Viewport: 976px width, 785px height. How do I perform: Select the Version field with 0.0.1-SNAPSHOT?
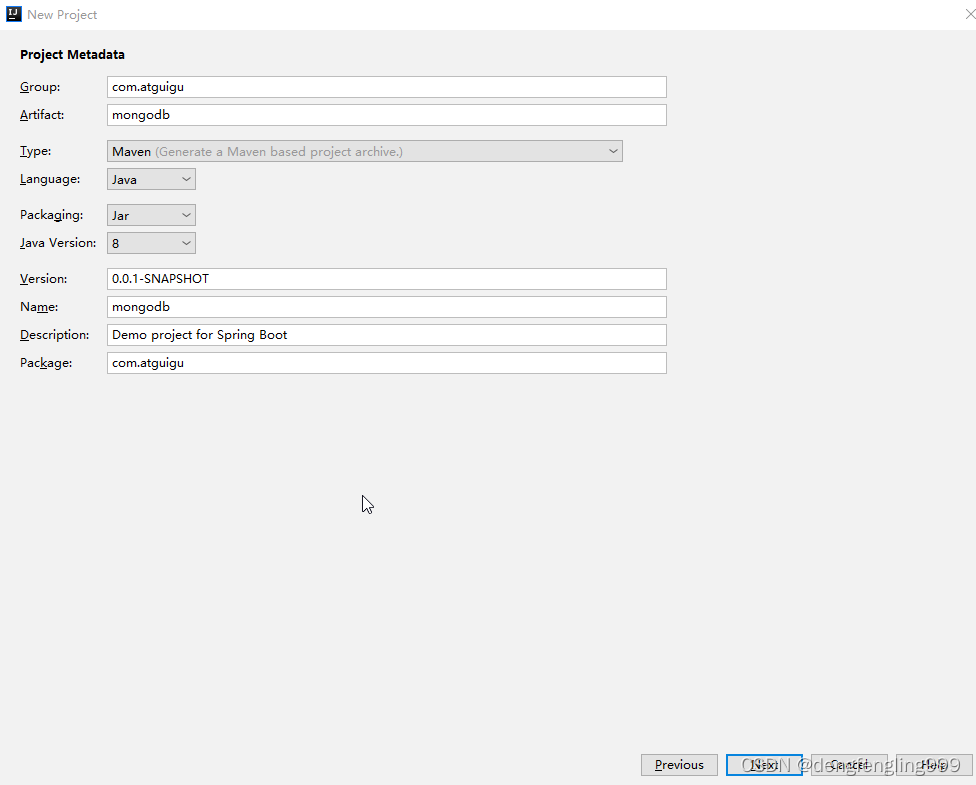tap(387, 279)
